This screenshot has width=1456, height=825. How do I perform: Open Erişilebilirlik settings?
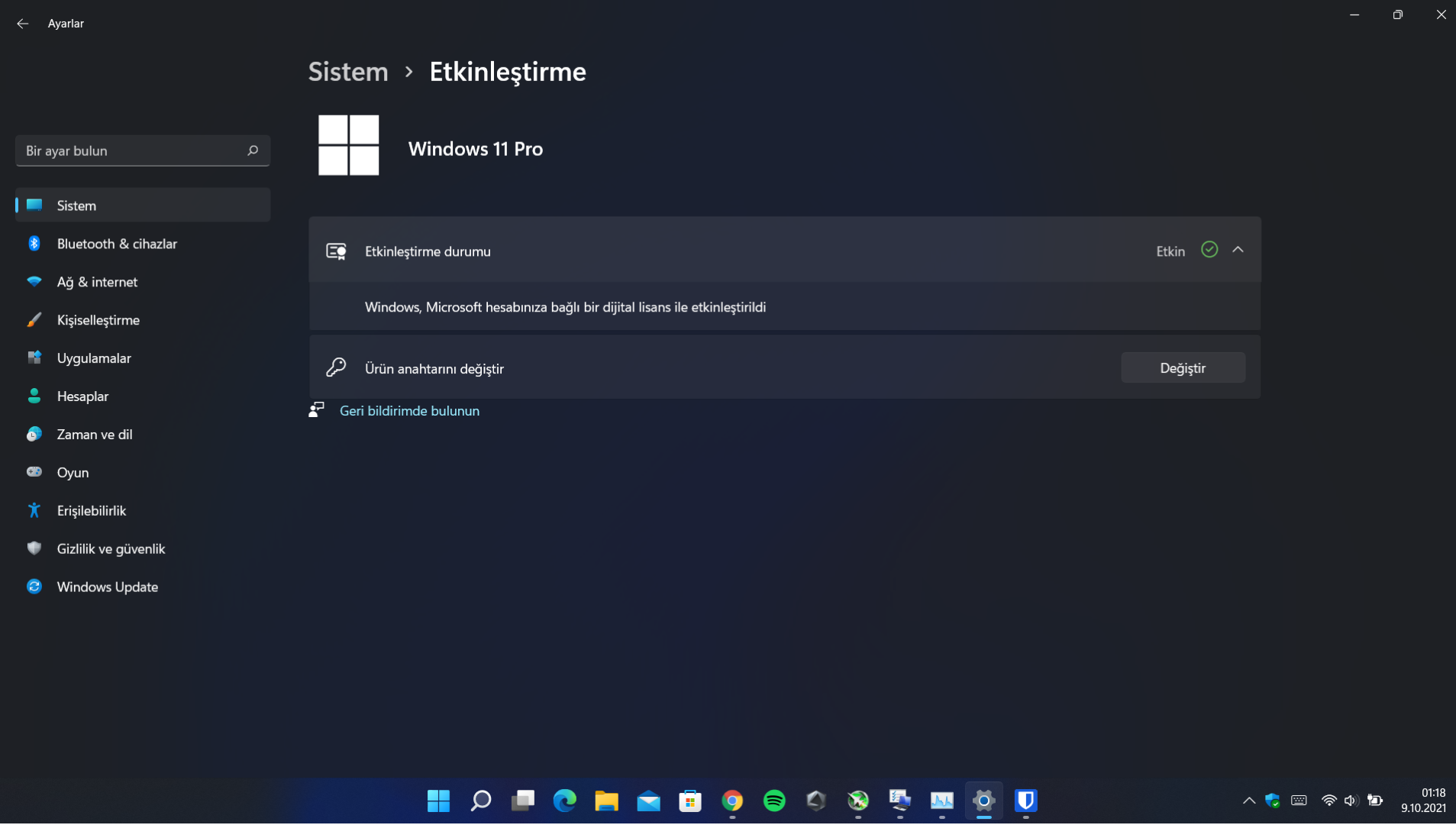coord(143,511)
